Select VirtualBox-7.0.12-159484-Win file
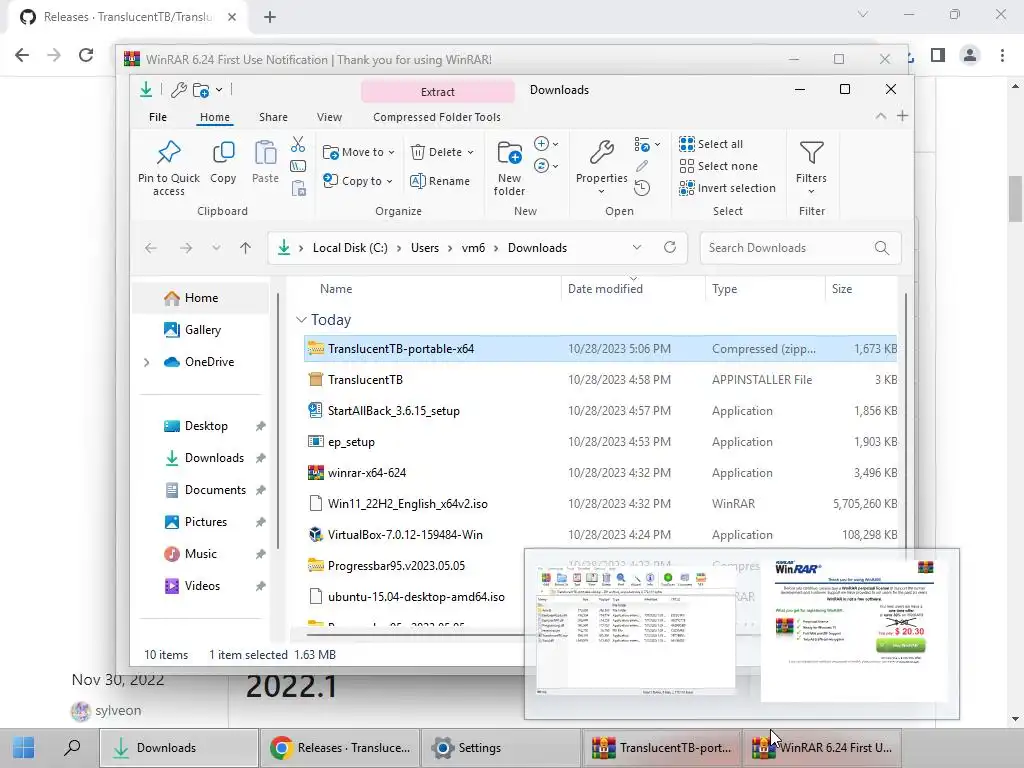 pyautogui.click(x=601, y=535)
